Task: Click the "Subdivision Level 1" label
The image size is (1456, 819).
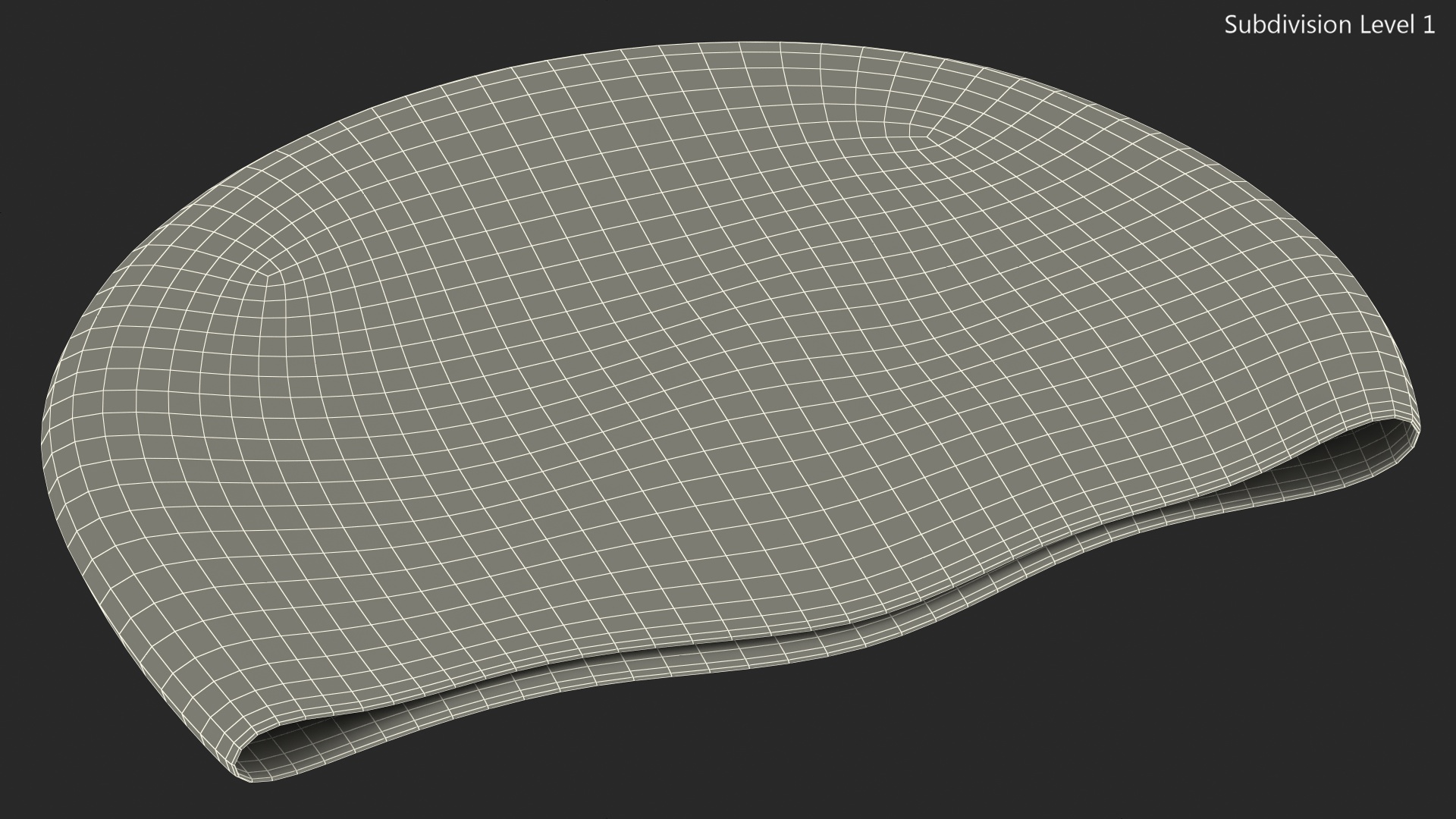Action: coord(1329,25)
